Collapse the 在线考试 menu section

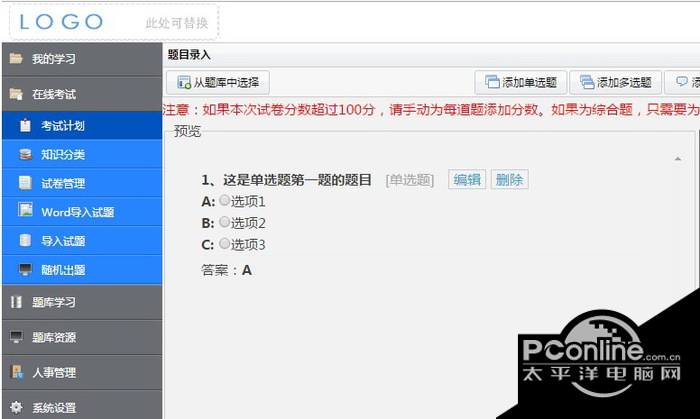click(82, 94)
